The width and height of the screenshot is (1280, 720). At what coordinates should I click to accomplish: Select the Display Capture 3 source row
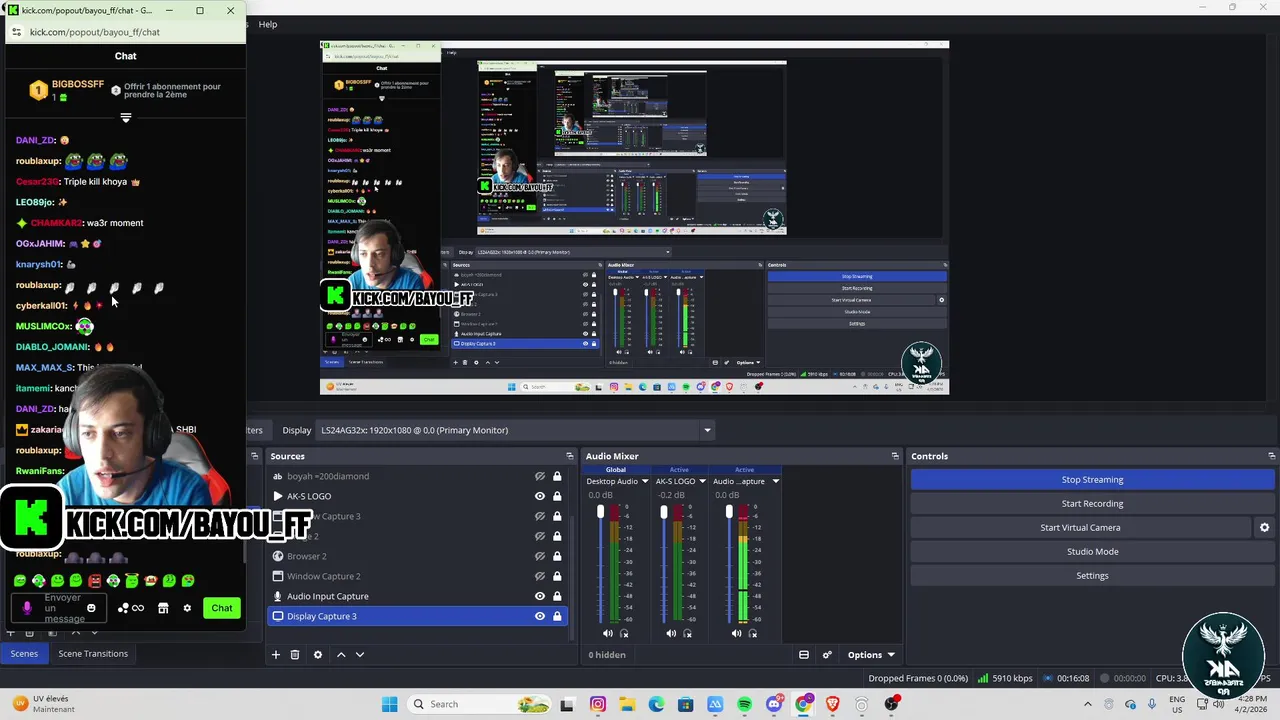tap(417, 616)
